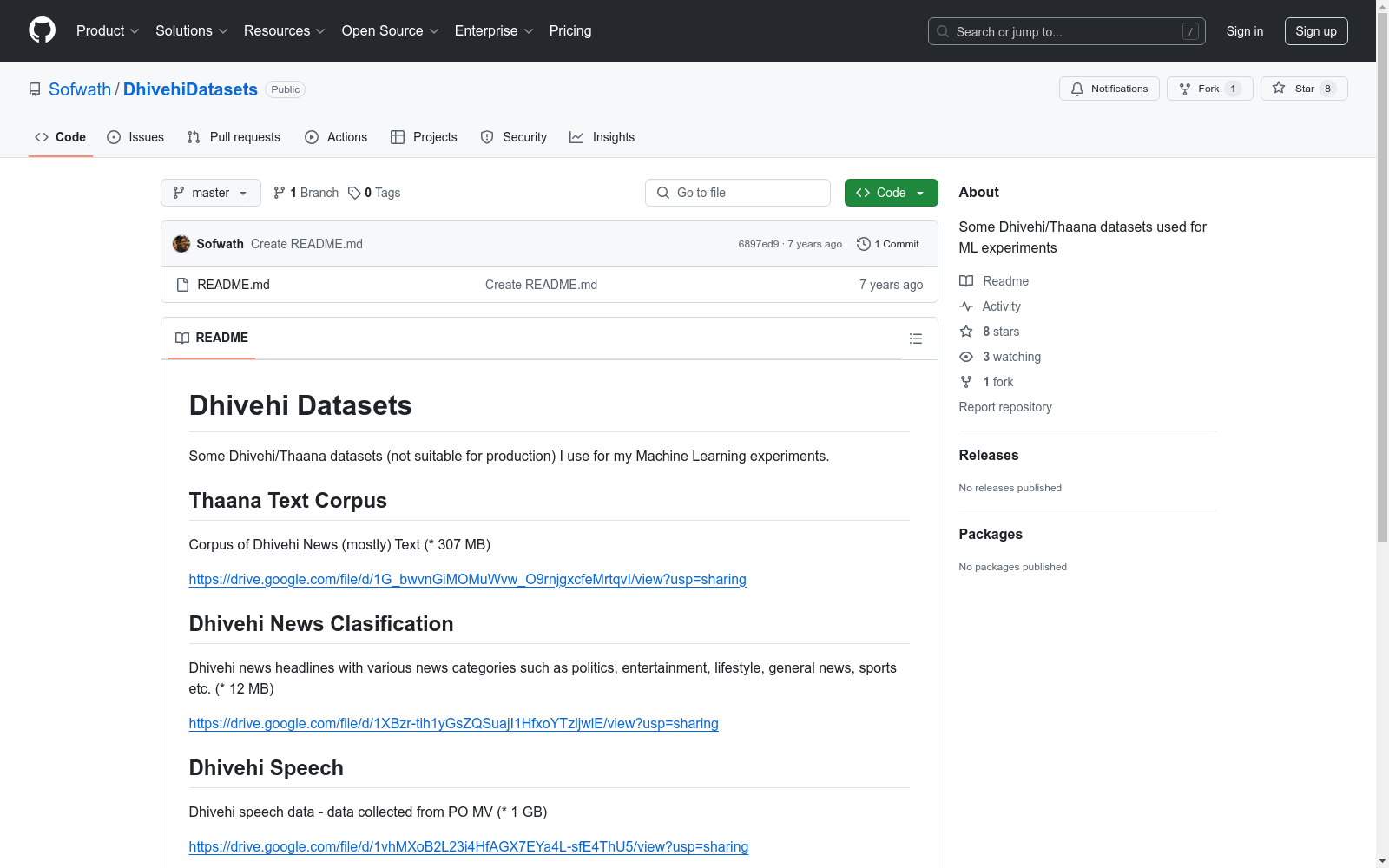Open the master branch selector
Image resolution: width=1389 pixels, height=868 pixels.
[x=211, y=193]
